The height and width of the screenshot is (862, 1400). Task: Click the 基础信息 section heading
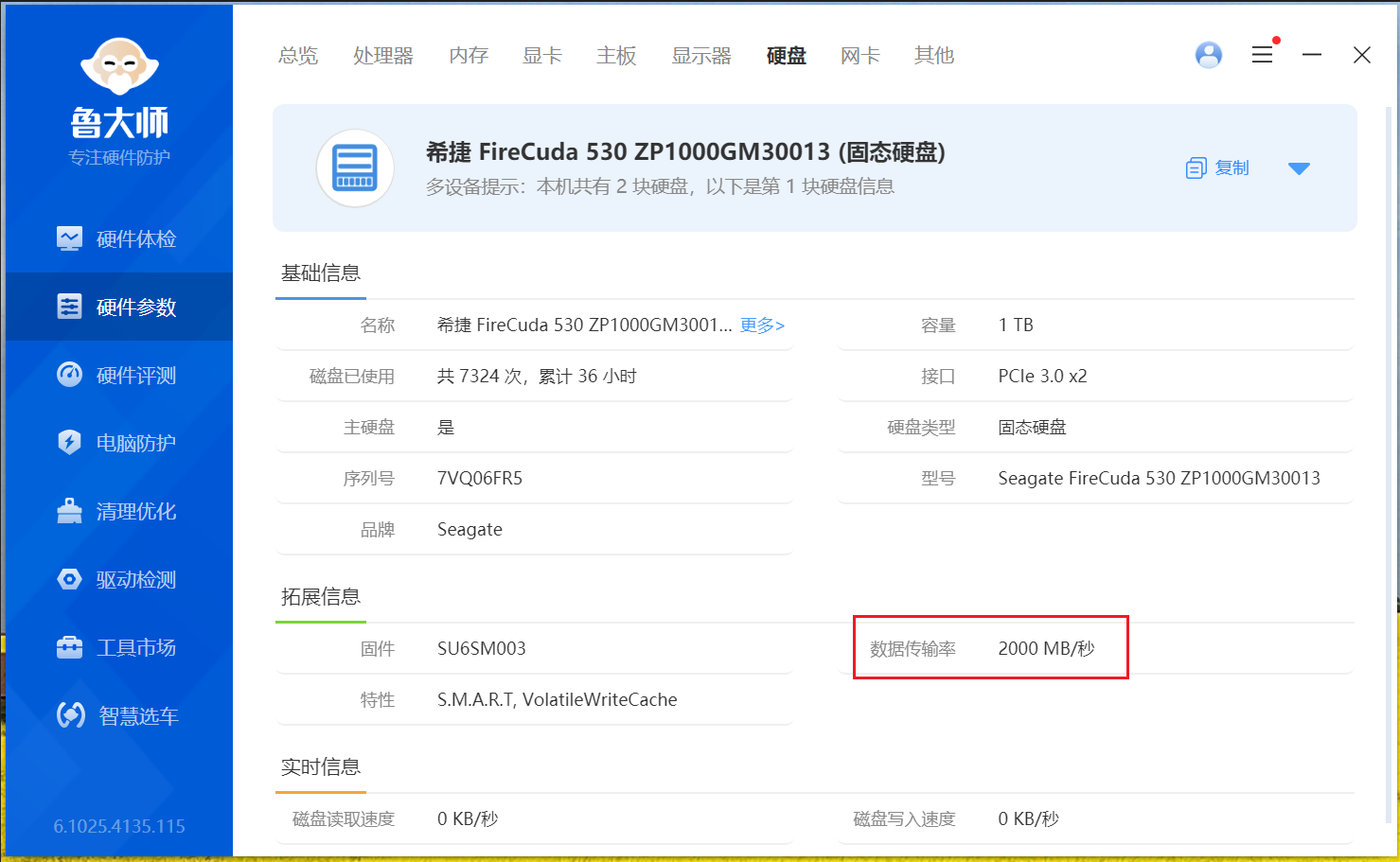coord(321,273)
